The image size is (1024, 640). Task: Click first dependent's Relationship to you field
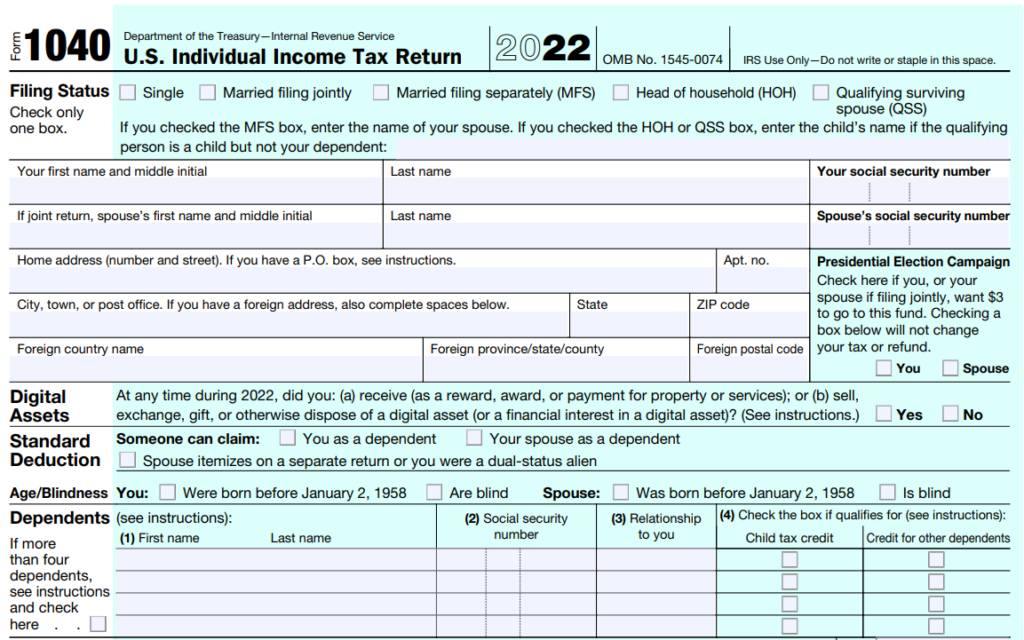click(656, 560)
